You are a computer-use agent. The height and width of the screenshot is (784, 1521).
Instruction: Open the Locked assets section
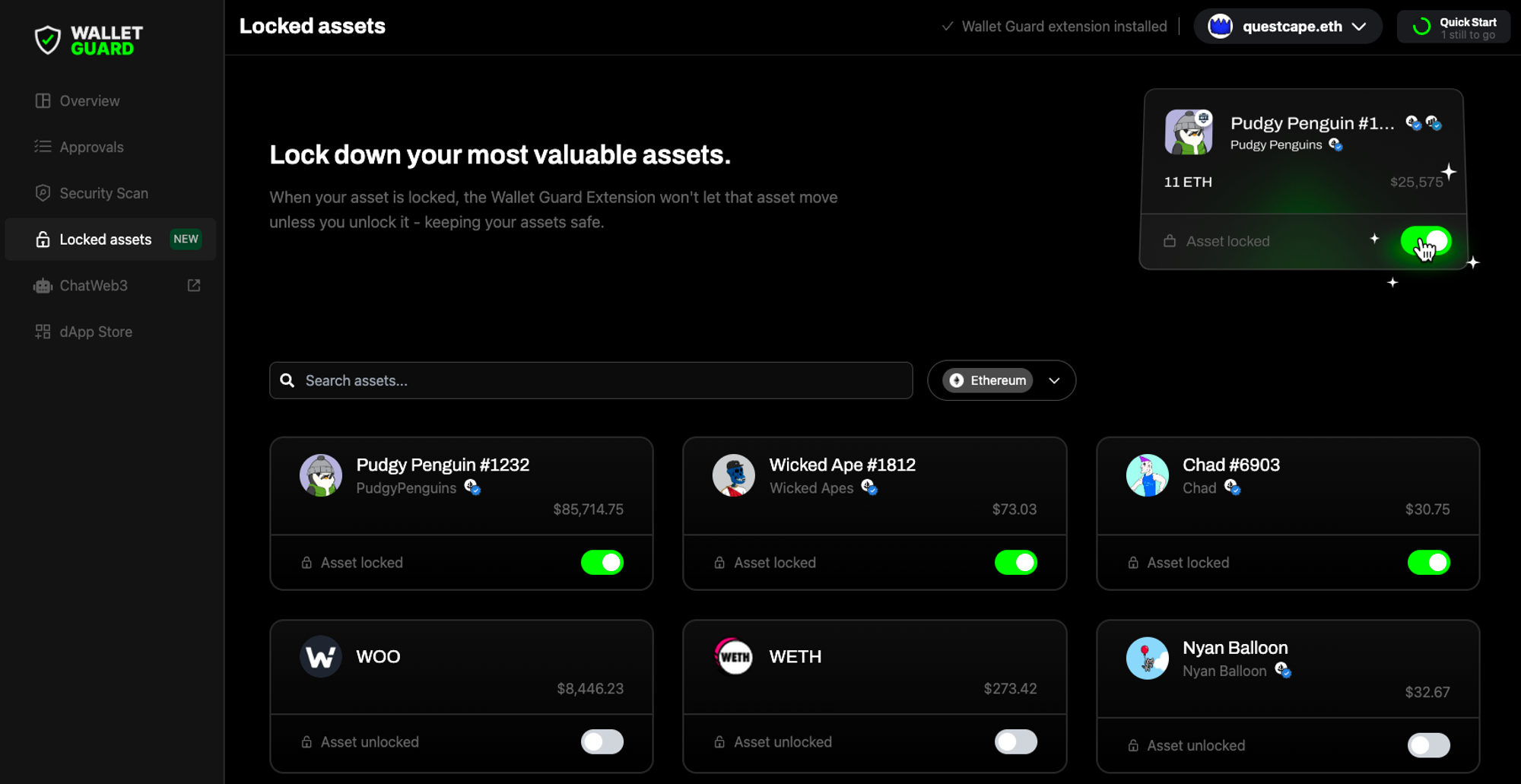(106, 239)
